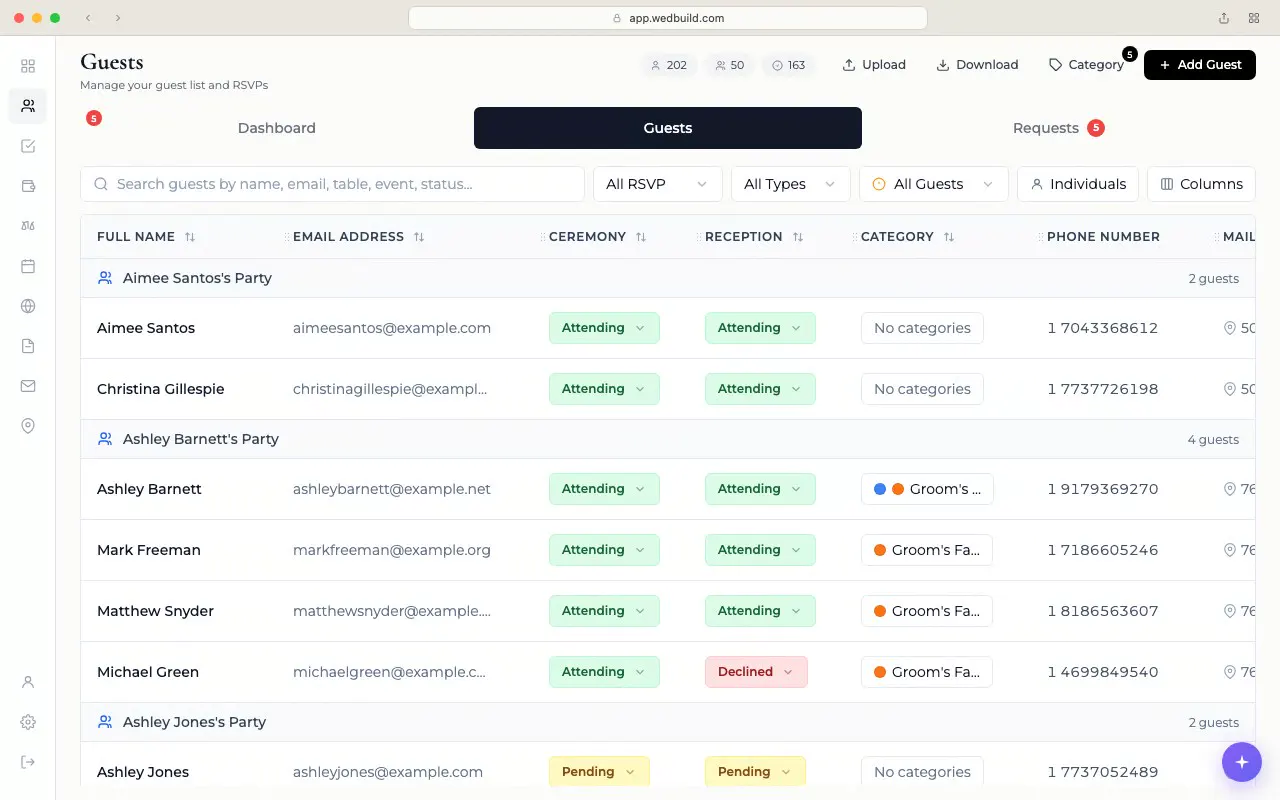Image resolution: width=1280 pixels, height=800 pixels.
Task: Open the envelope mail icon in sidebar
Action: pos(28,386)
